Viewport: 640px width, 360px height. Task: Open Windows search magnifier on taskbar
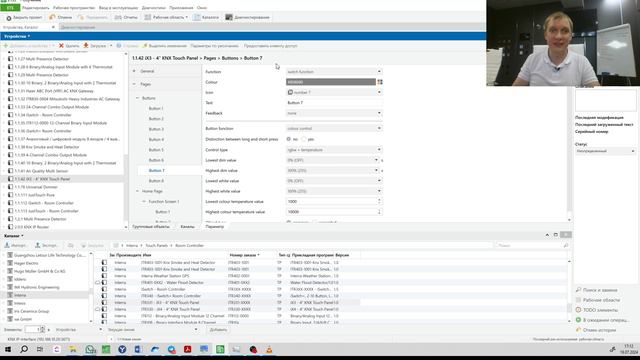coord(24,349)
